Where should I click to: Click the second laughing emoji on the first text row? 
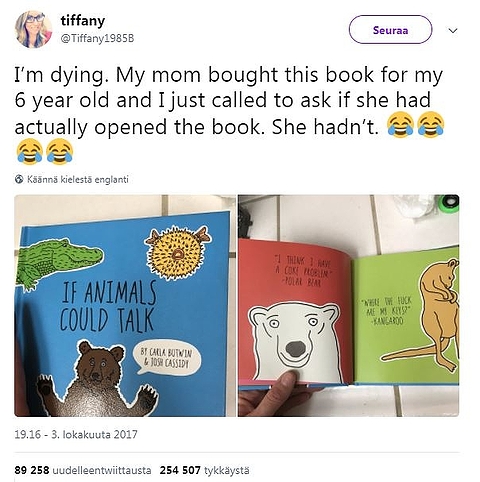click(x=431, y=125)
